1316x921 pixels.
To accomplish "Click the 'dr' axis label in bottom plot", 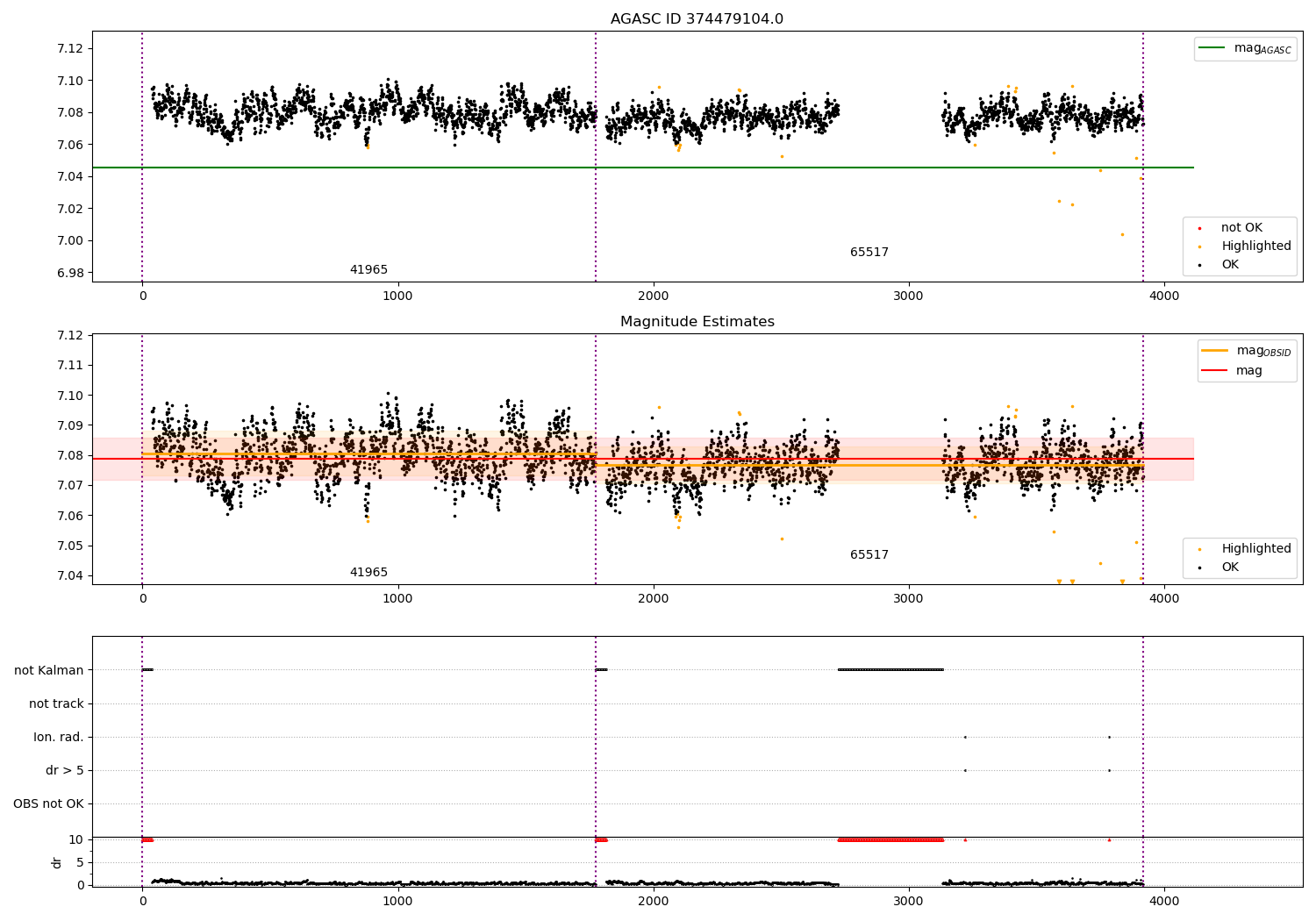I will (57, 862).
